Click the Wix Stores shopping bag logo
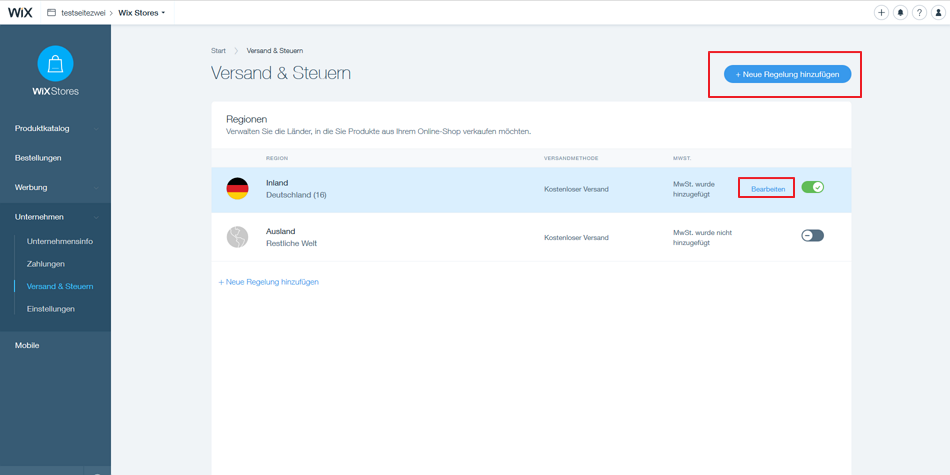Viewport: 950px width, 475px height. [x=55, y=64]
